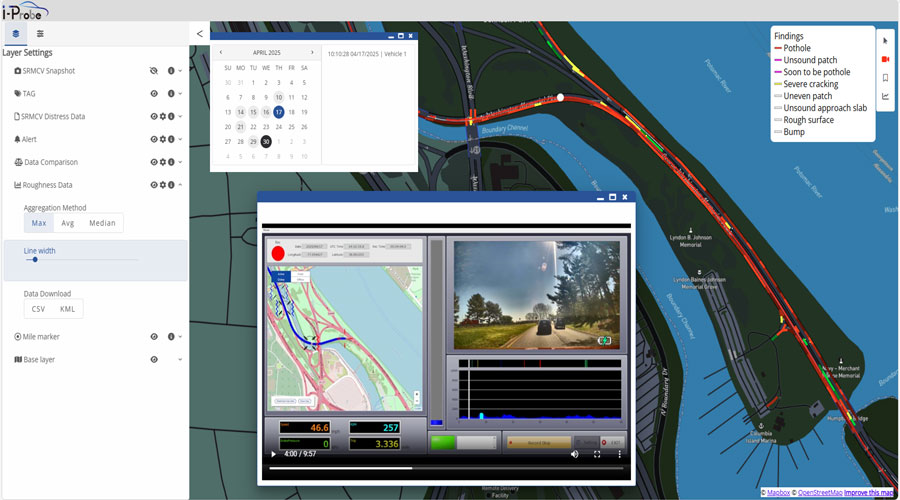Select the pointer tool in map toolbar
This screenshot has width=900, height=500.
tap(885, 41)
